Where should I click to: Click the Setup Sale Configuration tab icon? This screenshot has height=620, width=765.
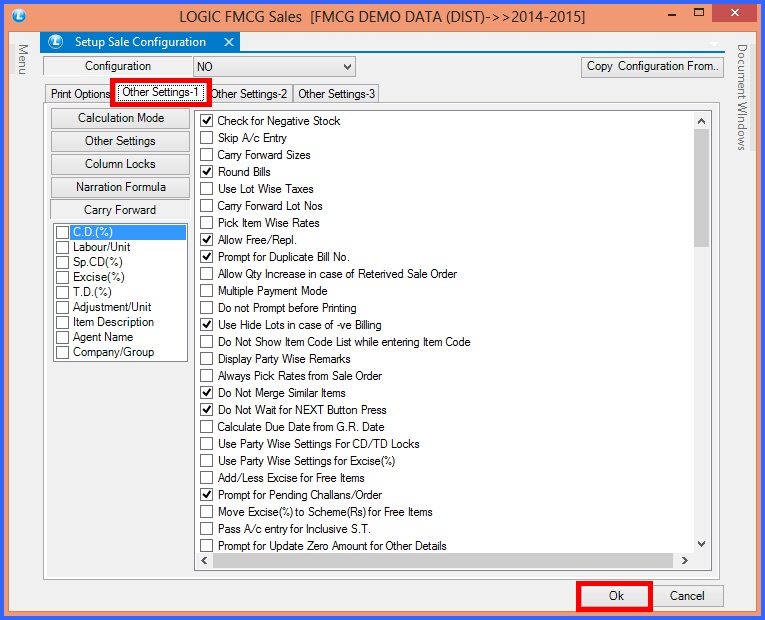pyautogui.click(x=56, y=42)
